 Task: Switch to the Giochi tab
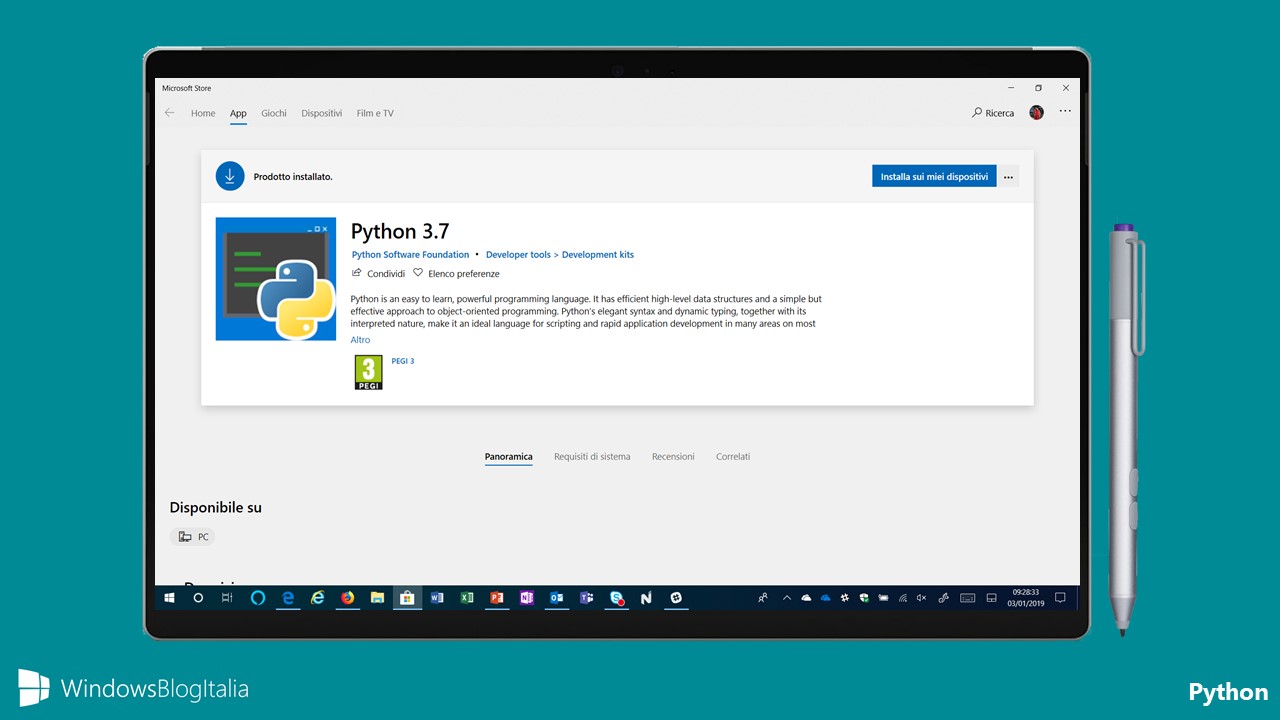(x=274, y=113)
